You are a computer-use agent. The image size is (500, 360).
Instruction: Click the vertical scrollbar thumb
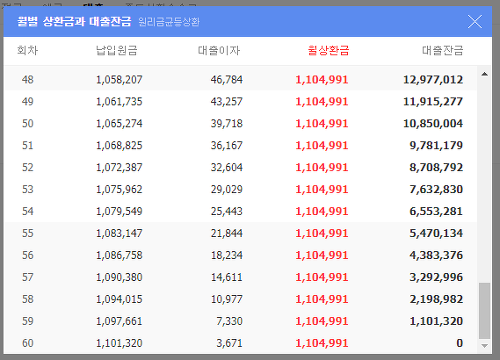point(485,311)
